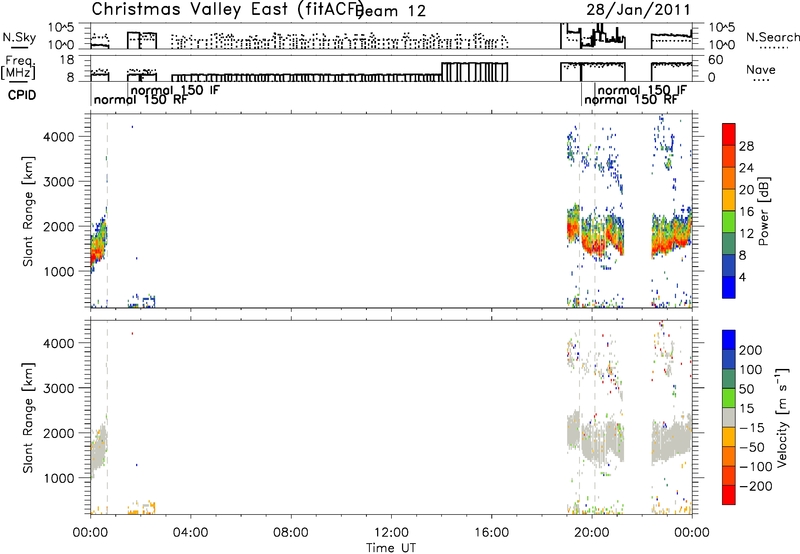Click the "4000" tick of the velocity panel
The width and height of the screenshot is (800, 554).
click(59, 343)
